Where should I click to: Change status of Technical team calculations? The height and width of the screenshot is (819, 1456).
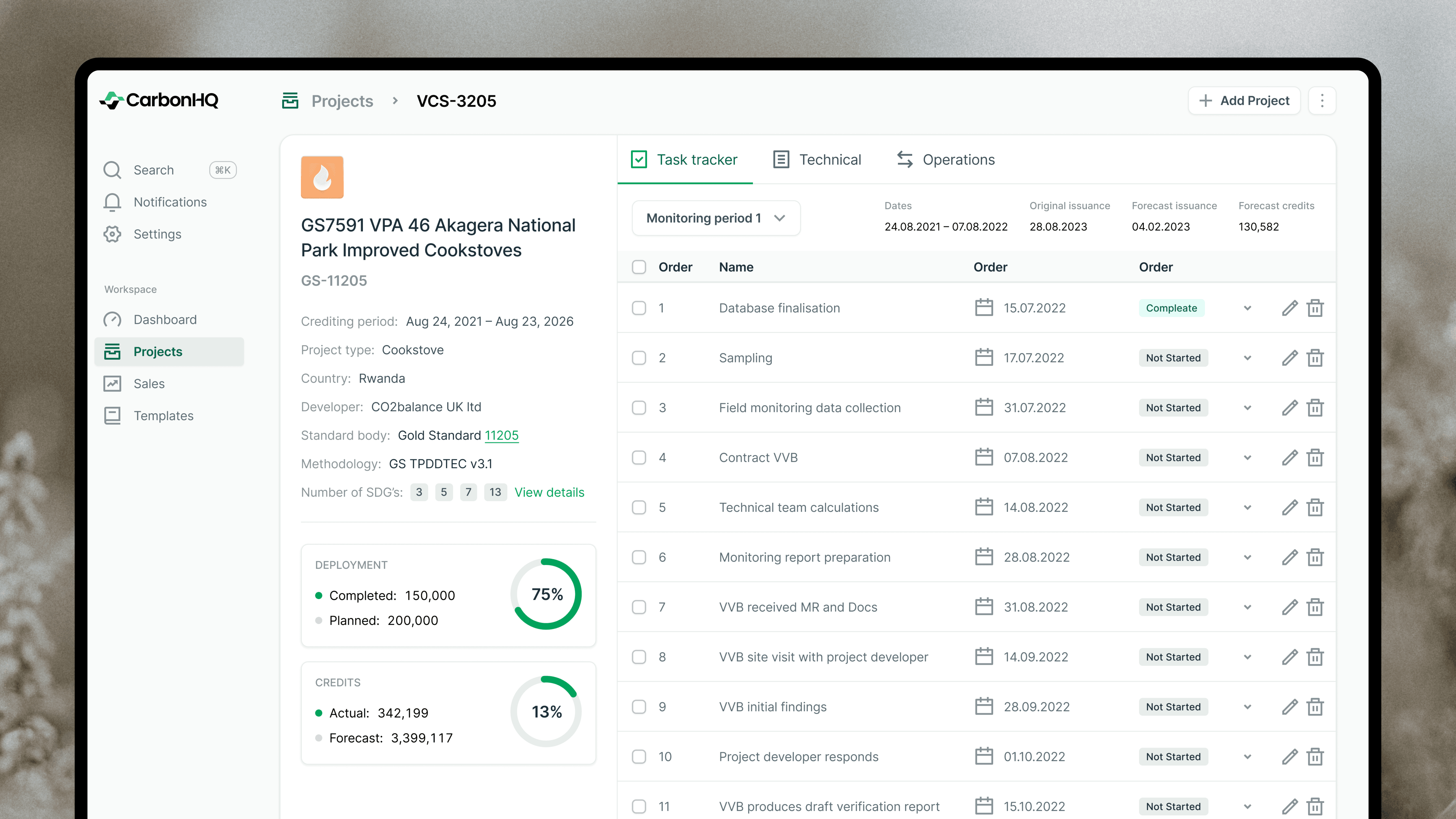pyautogui.click(x=1247, y=507)
